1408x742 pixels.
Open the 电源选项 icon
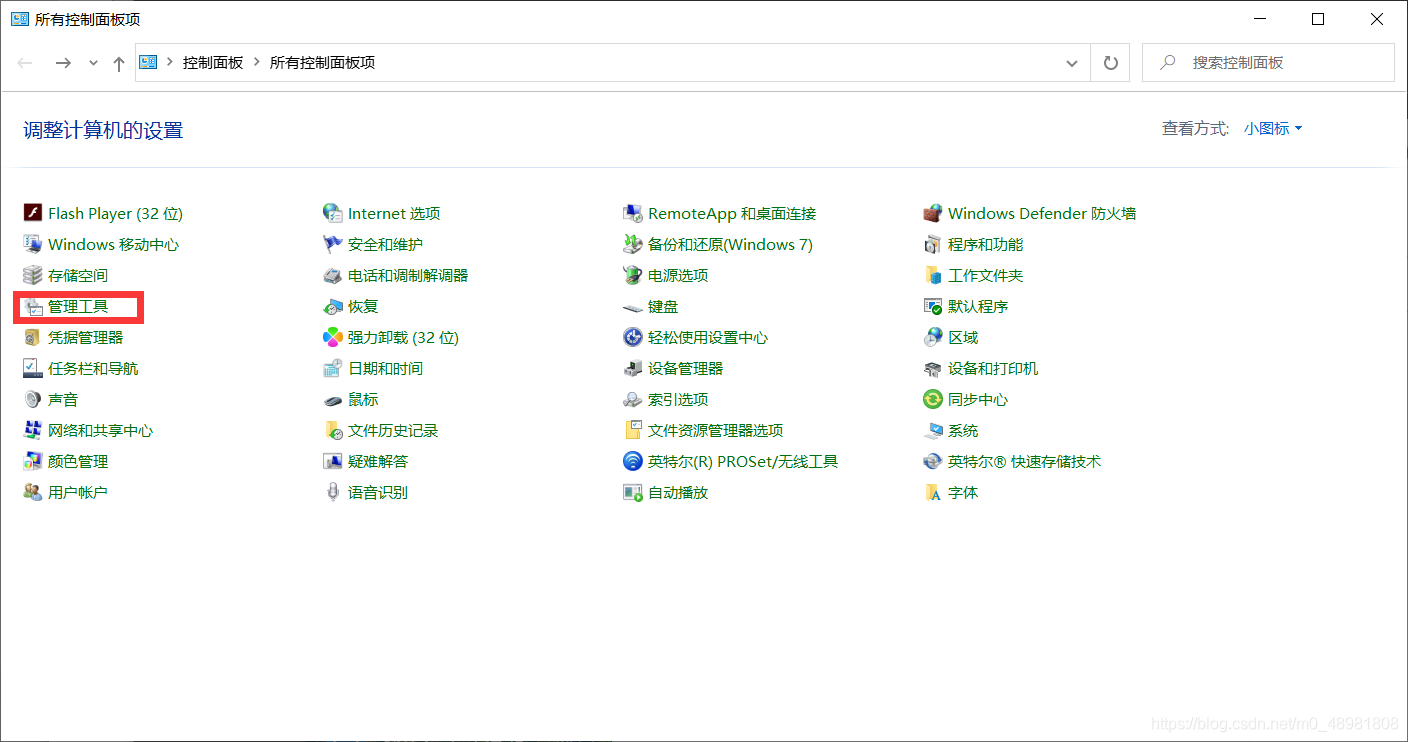tap(632, 275)
